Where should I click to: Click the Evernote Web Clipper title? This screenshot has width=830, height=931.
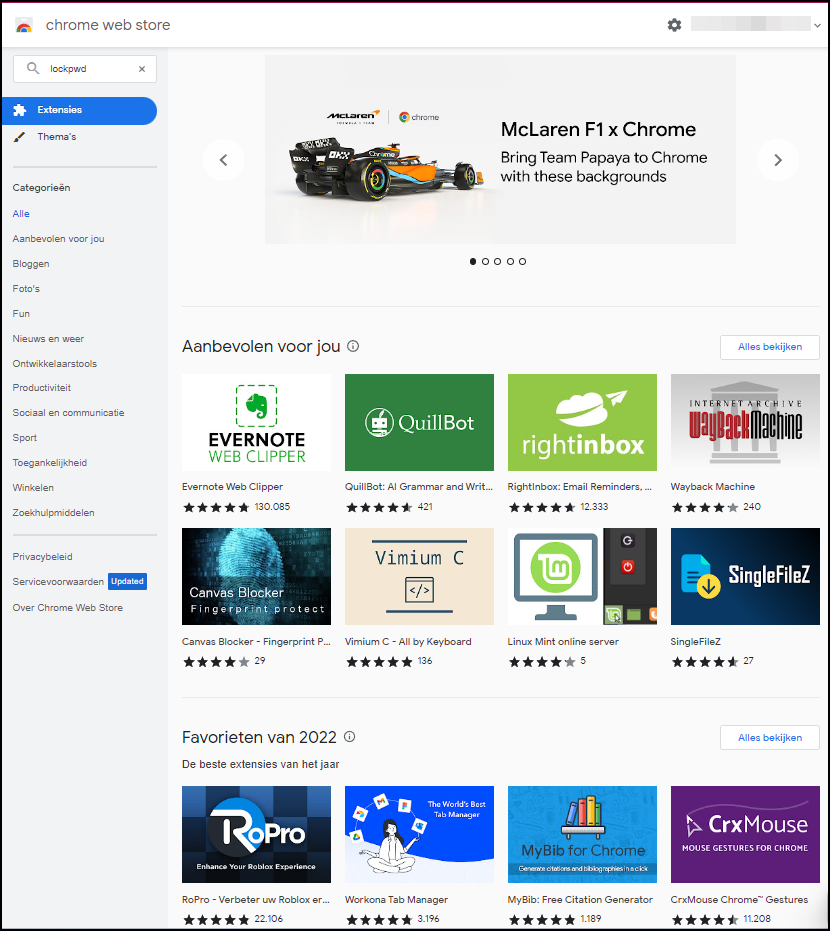click(x=232, y=487)
